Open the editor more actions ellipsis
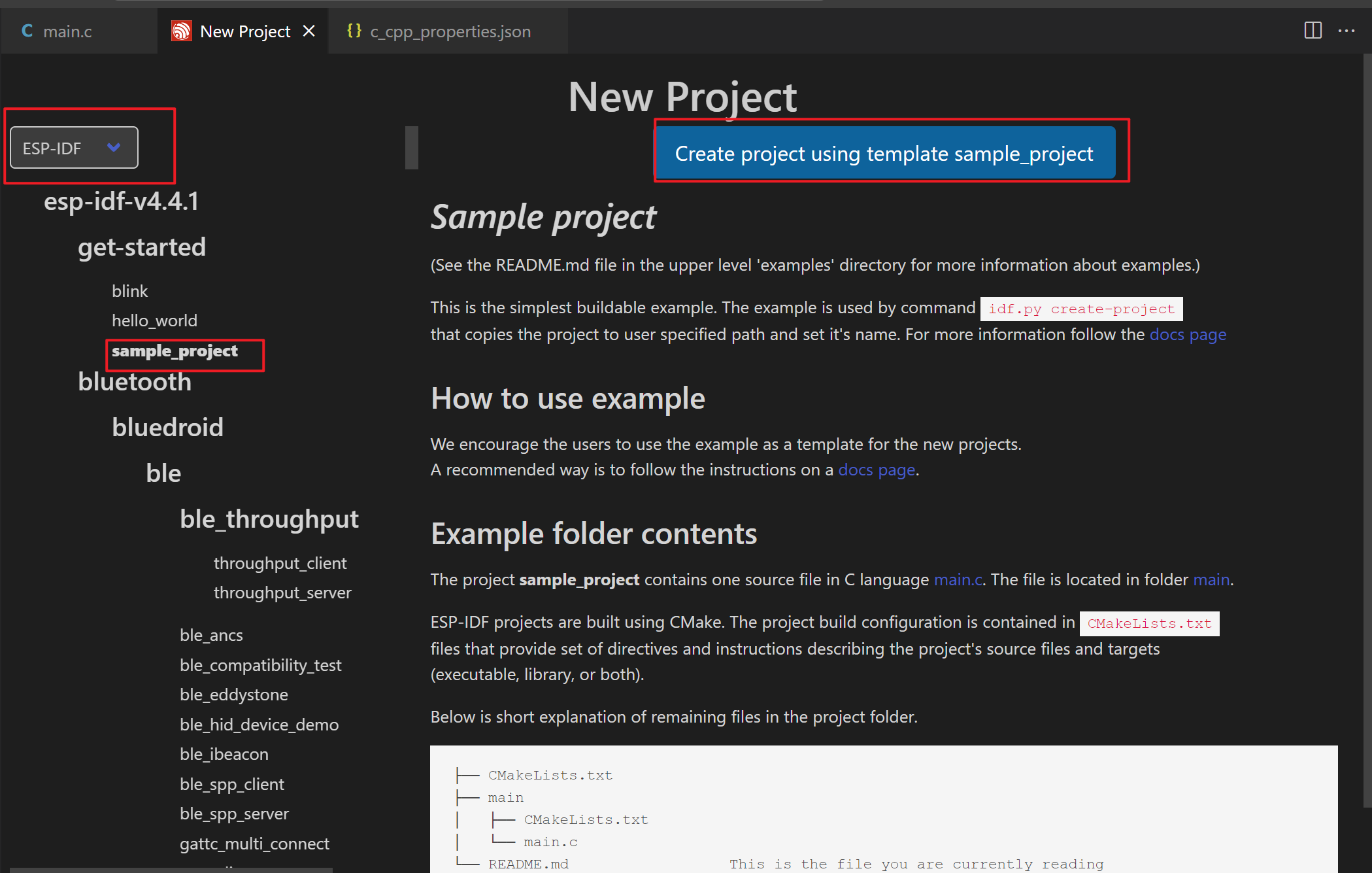This screenshot has width=1372, height=873. click(1347, 31)
